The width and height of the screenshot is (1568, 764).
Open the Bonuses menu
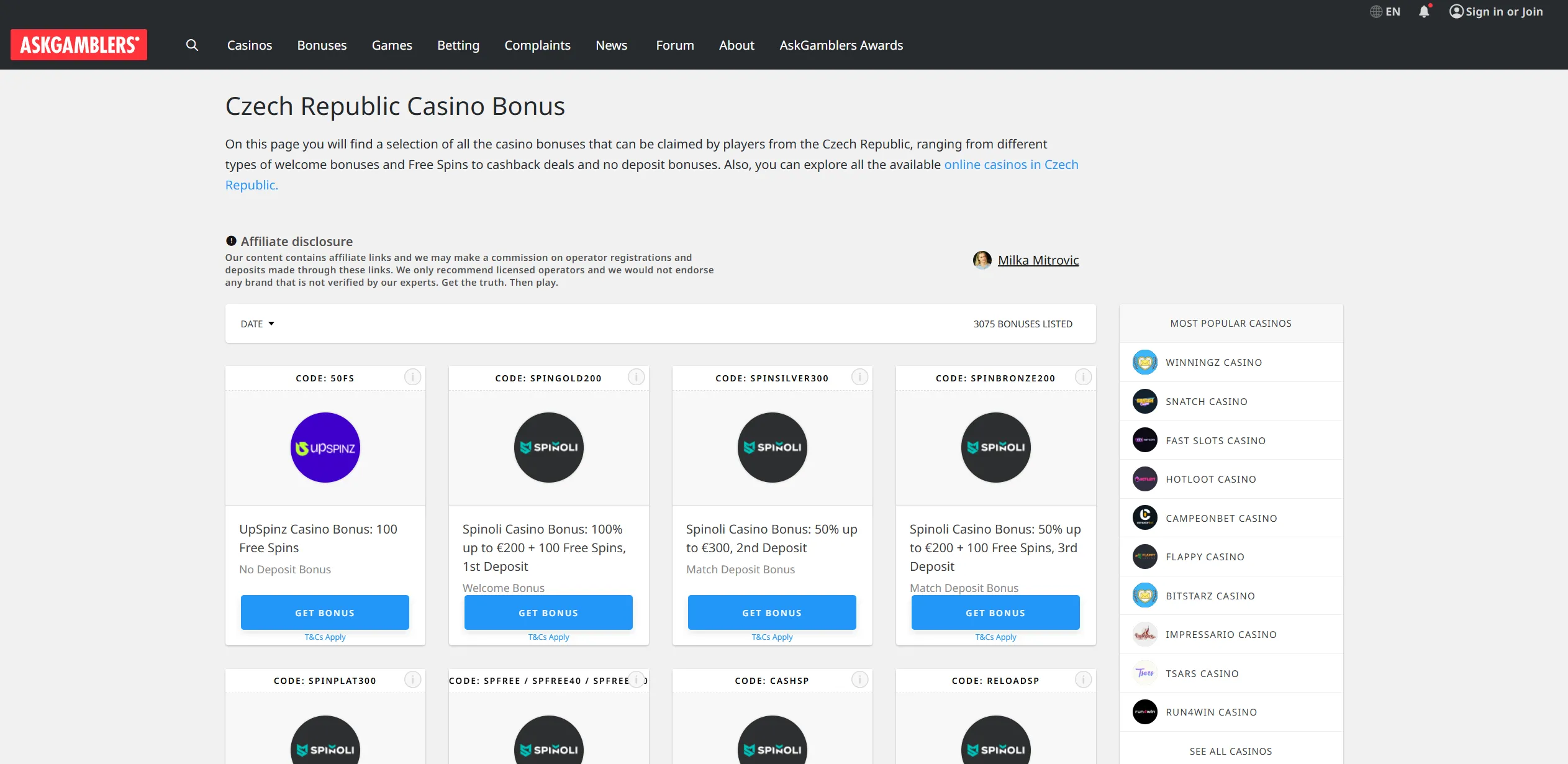[322, 45]
